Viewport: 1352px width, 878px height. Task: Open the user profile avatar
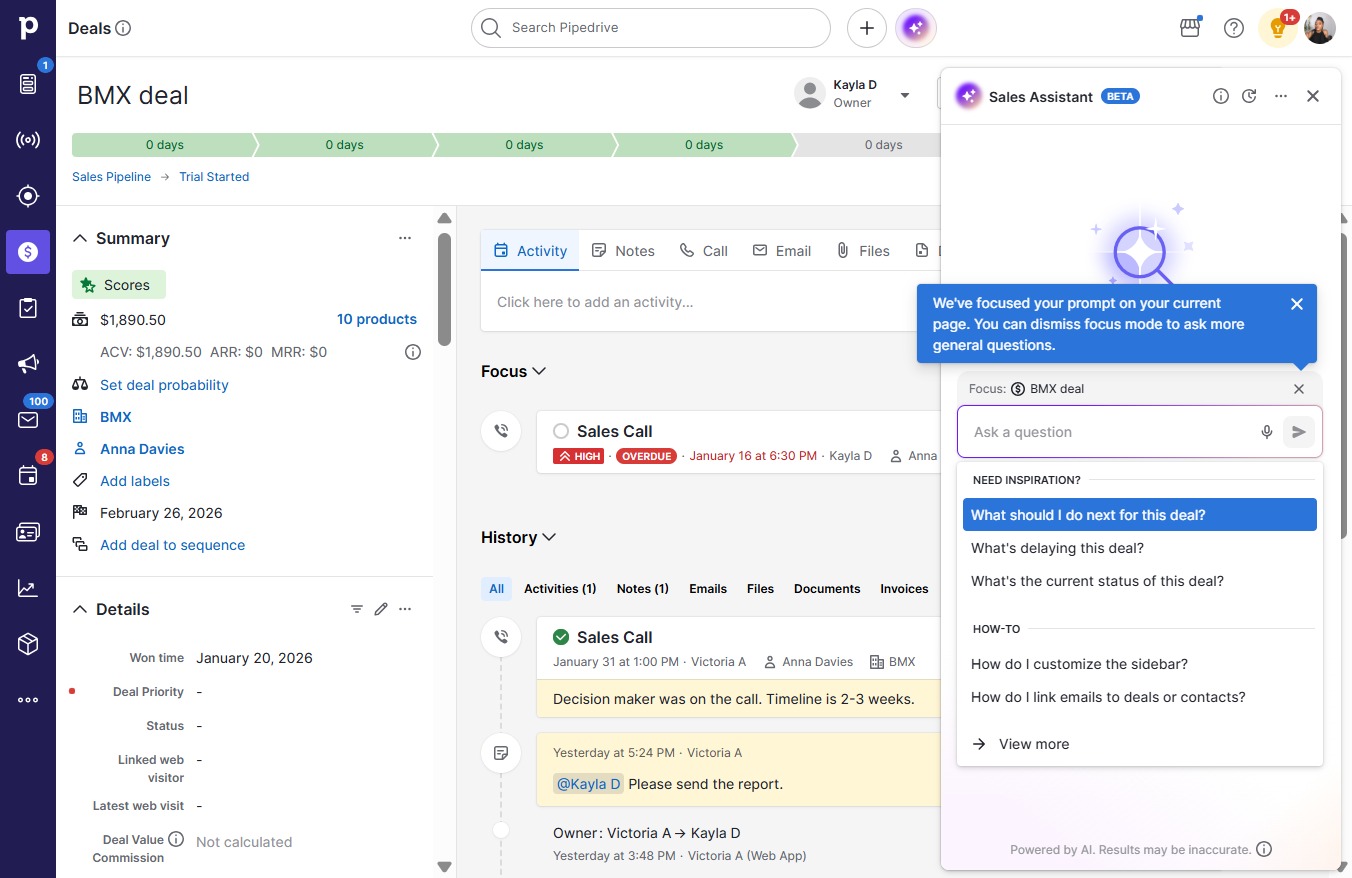[1320, 28]
